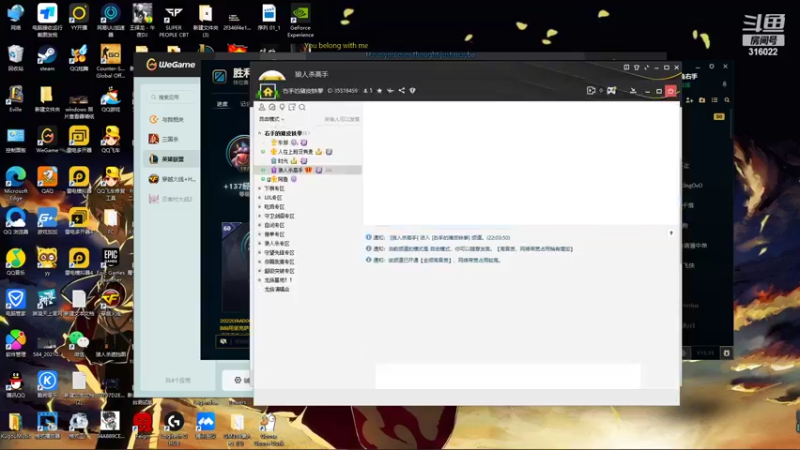
Task: Click the search icon in right background window
Action: [727, 100]
